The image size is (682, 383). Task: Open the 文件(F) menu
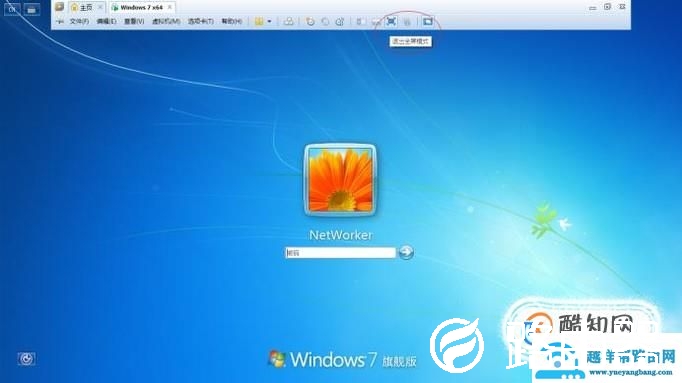point(79,21)
